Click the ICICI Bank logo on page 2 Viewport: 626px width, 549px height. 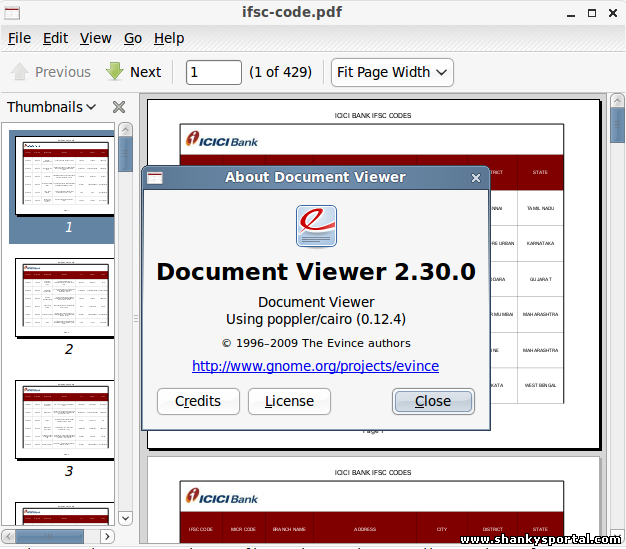pyautogui.click(x=222, y=496)
